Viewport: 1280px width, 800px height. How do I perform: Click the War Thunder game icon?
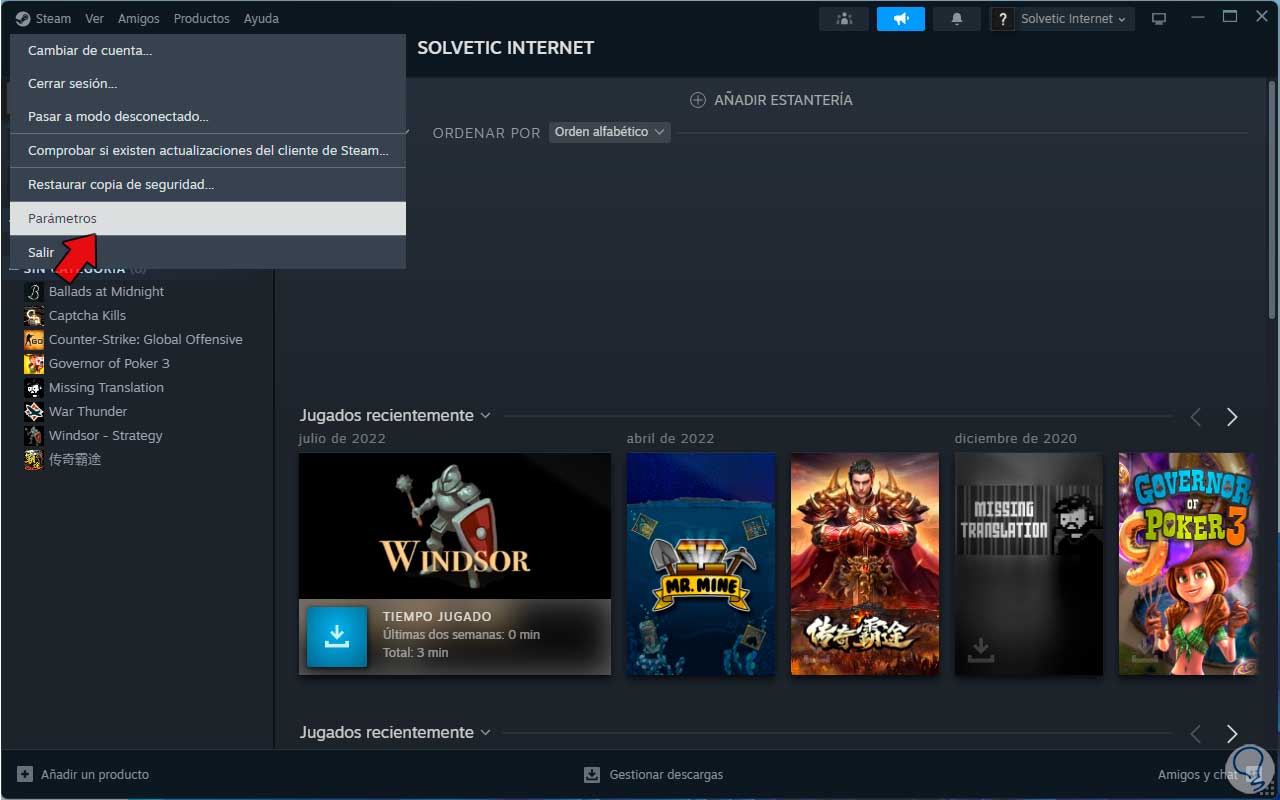point(34,412)
